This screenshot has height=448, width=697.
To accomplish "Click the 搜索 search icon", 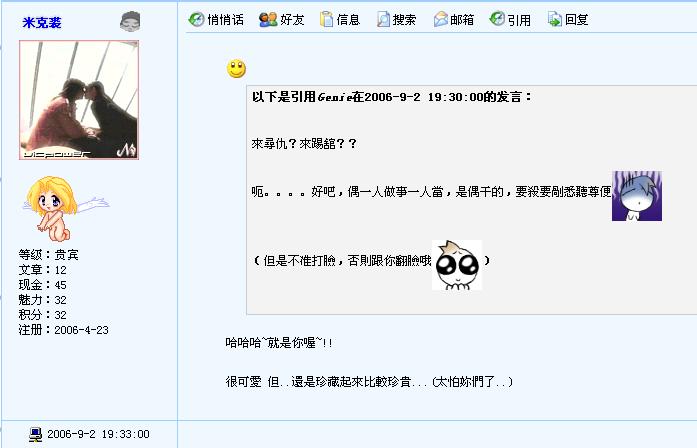I will tap(383, 20).
